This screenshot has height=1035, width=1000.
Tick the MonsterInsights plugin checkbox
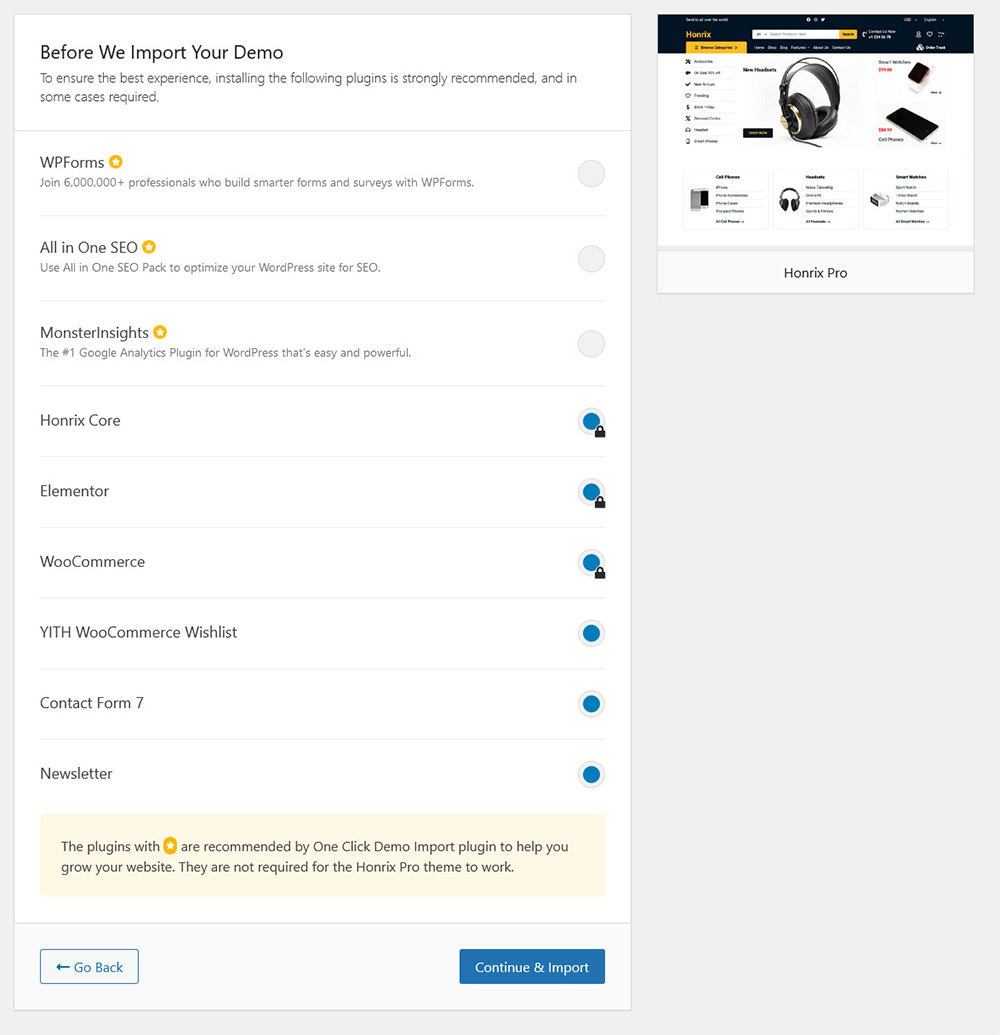coord(591,344)
